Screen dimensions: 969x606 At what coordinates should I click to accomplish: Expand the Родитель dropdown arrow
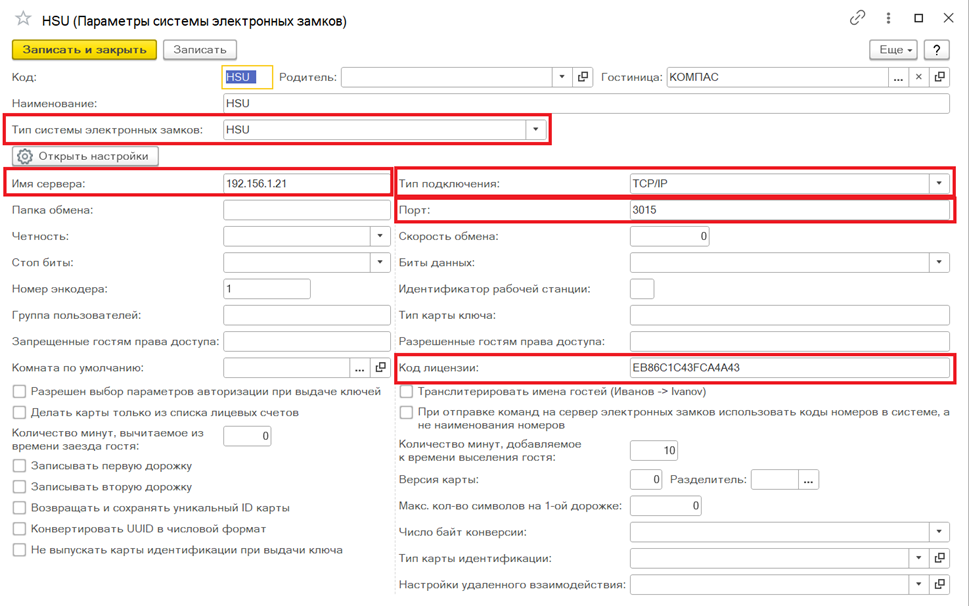(562, 77)
